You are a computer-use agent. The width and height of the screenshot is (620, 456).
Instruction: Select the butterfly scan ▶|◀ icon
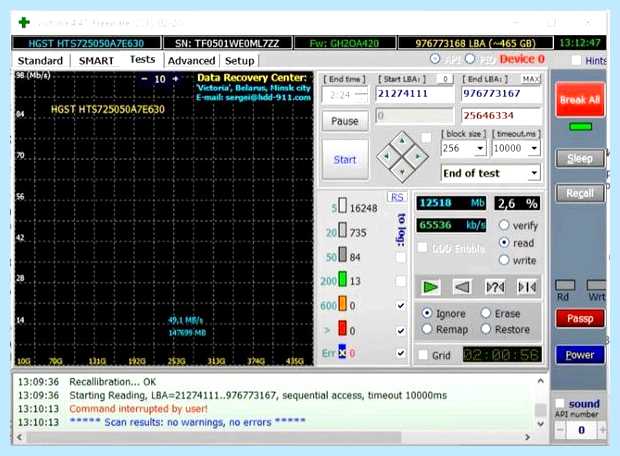[x=527, y=287]
